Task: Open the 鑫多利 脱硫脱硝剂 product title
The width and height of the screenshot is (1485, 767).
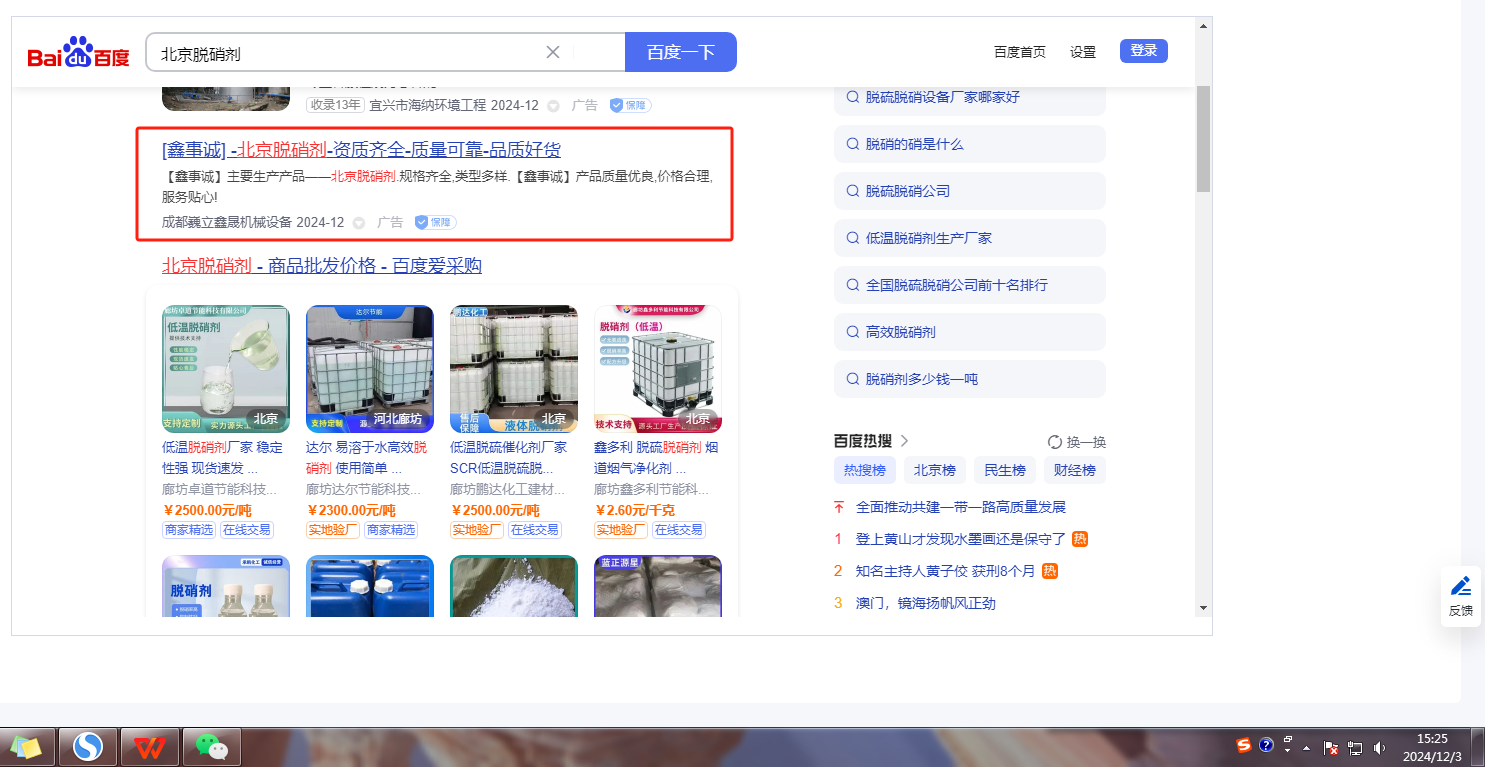Action: pos(656,457)
